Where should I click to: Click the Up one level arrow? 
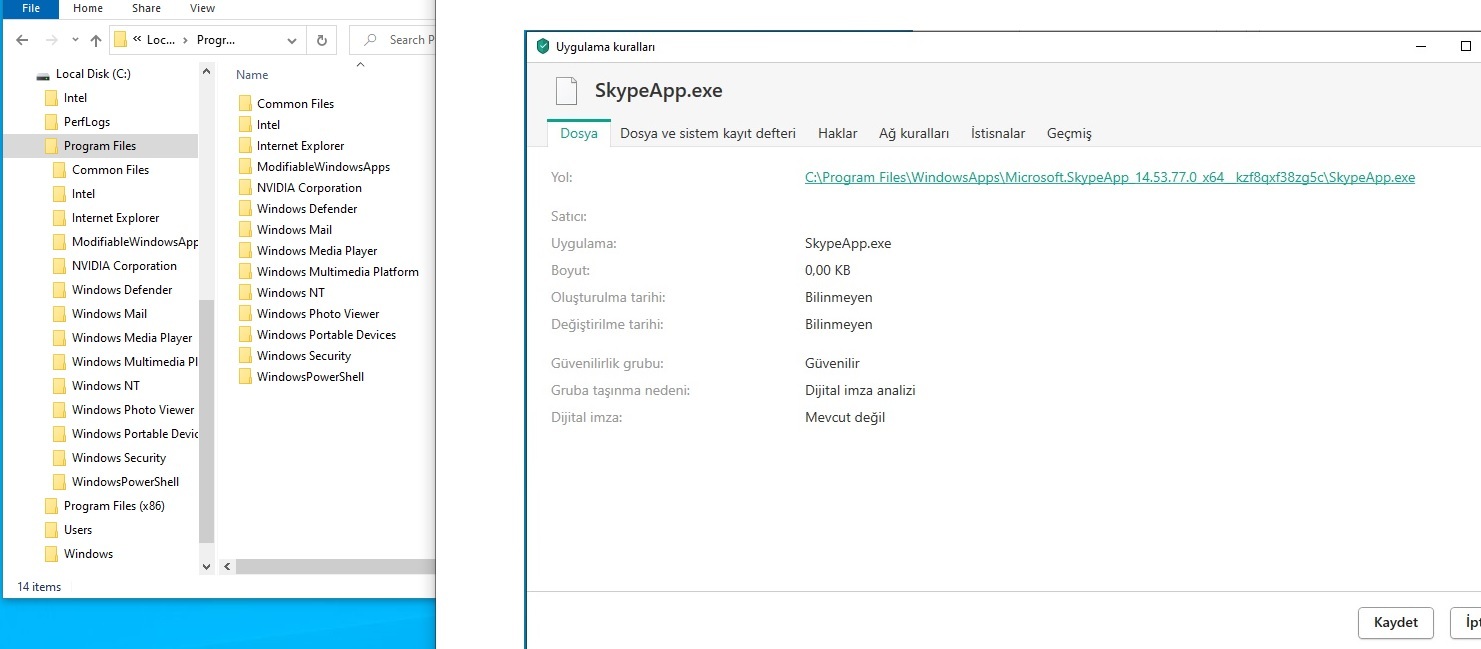point(96,40)
